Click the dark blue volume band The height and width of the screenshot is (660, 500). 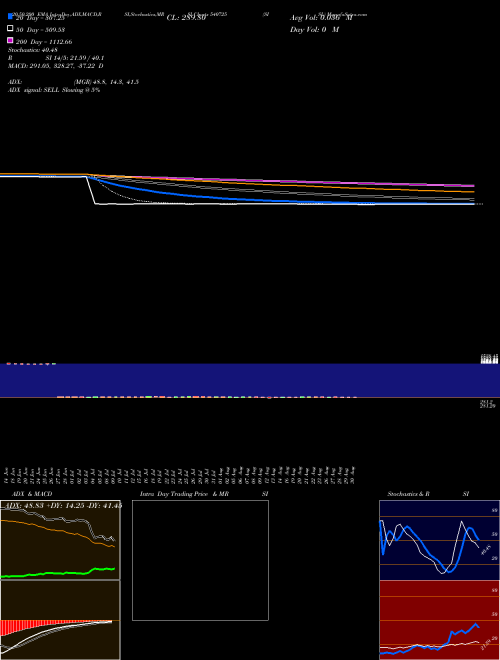(250, 380)
